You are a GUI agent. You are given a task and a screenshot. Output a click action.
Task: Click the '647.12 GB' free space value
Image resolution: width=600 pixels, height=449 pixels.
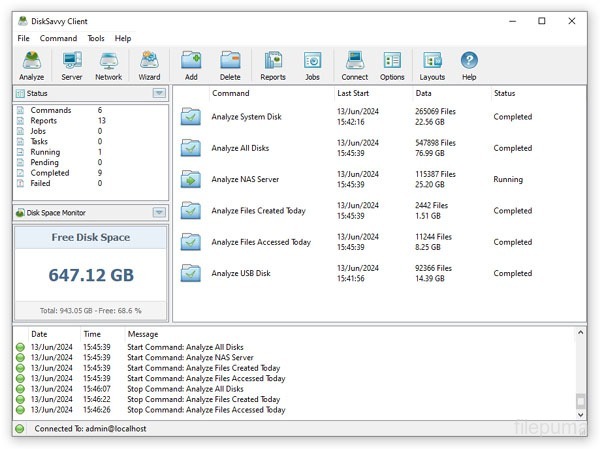(x=91, y=275)
